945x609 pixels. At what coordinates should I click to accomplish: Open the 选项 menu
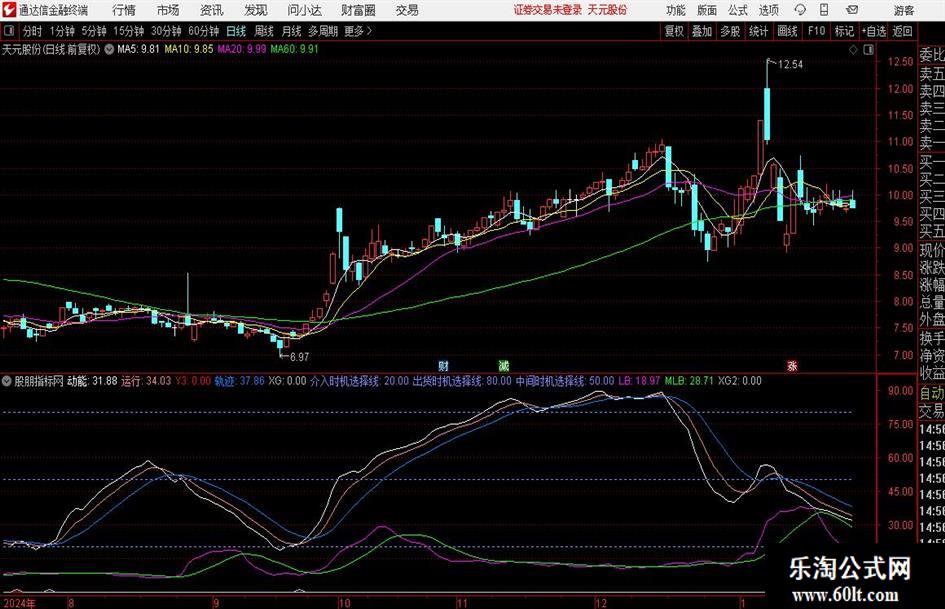tap(768, 10)
